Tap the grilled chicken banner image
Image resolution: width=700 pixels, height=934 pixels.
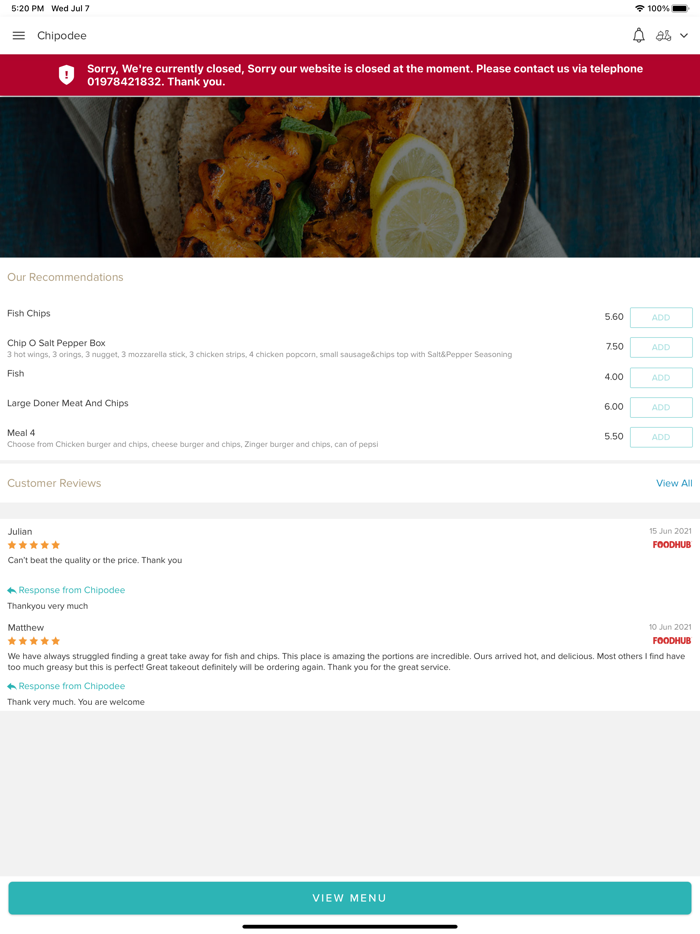coord(350,177)
